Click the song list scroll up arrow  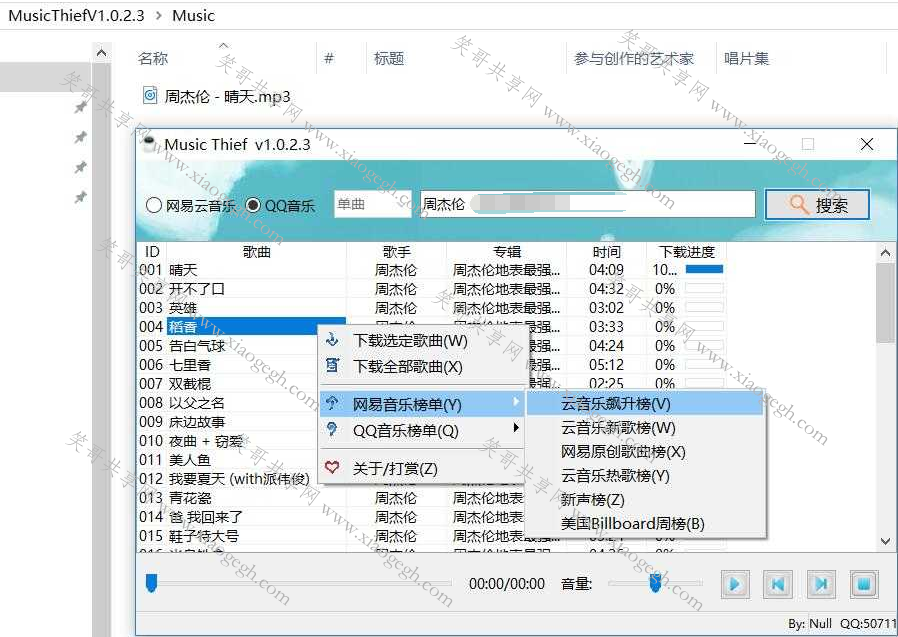click(x=885, y=252)
